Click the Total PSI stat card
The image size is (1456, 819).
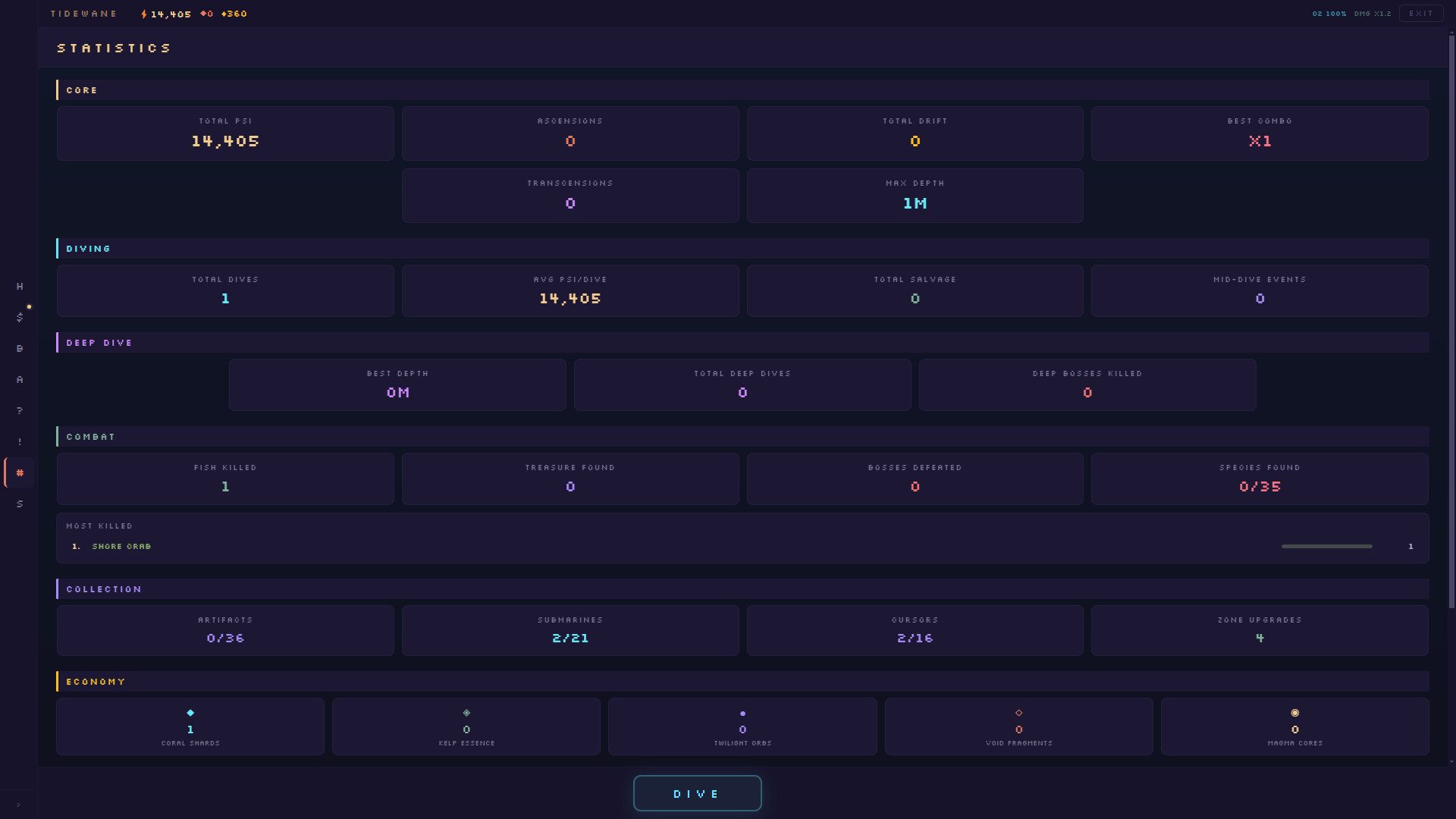[225, 133]
